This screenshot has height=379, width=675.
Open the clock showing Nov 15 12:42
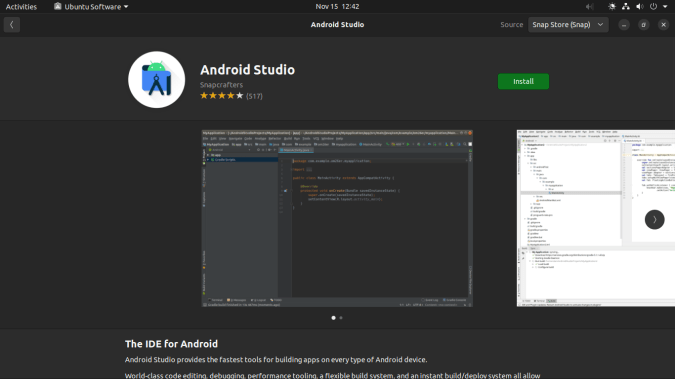337,6
